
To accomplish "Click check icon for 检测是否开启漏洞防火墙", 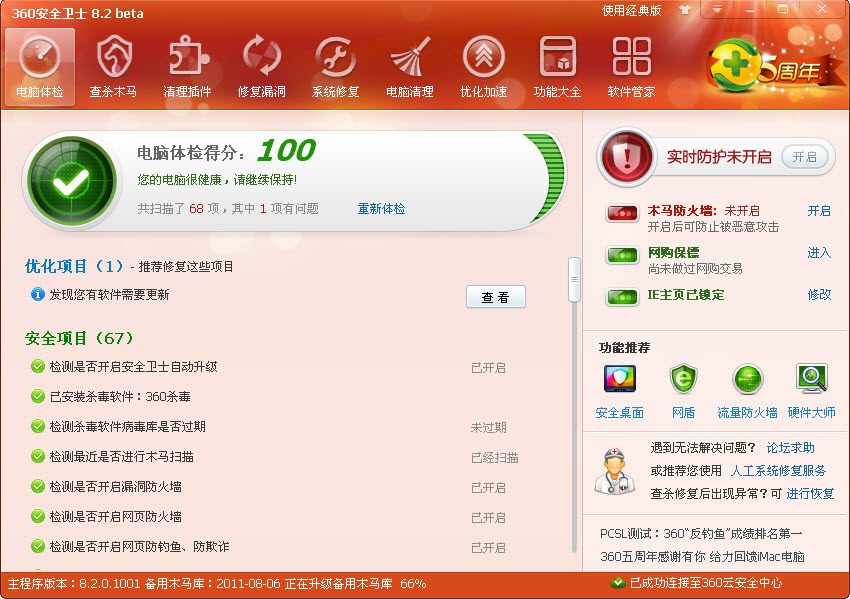I will pos(37,486).
